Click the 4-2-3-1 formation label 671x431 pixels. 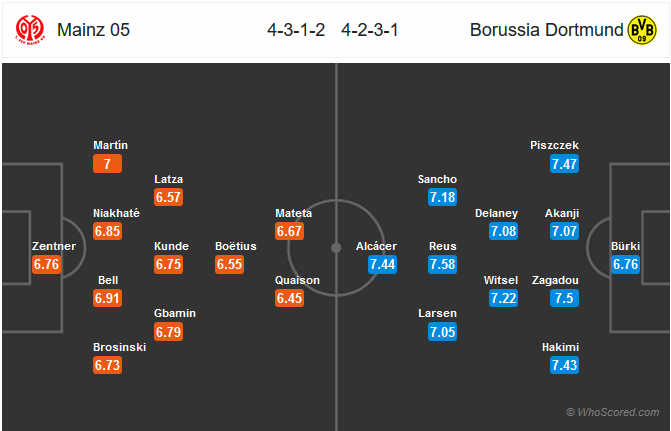pyautogui.click(x=370, y=30)
